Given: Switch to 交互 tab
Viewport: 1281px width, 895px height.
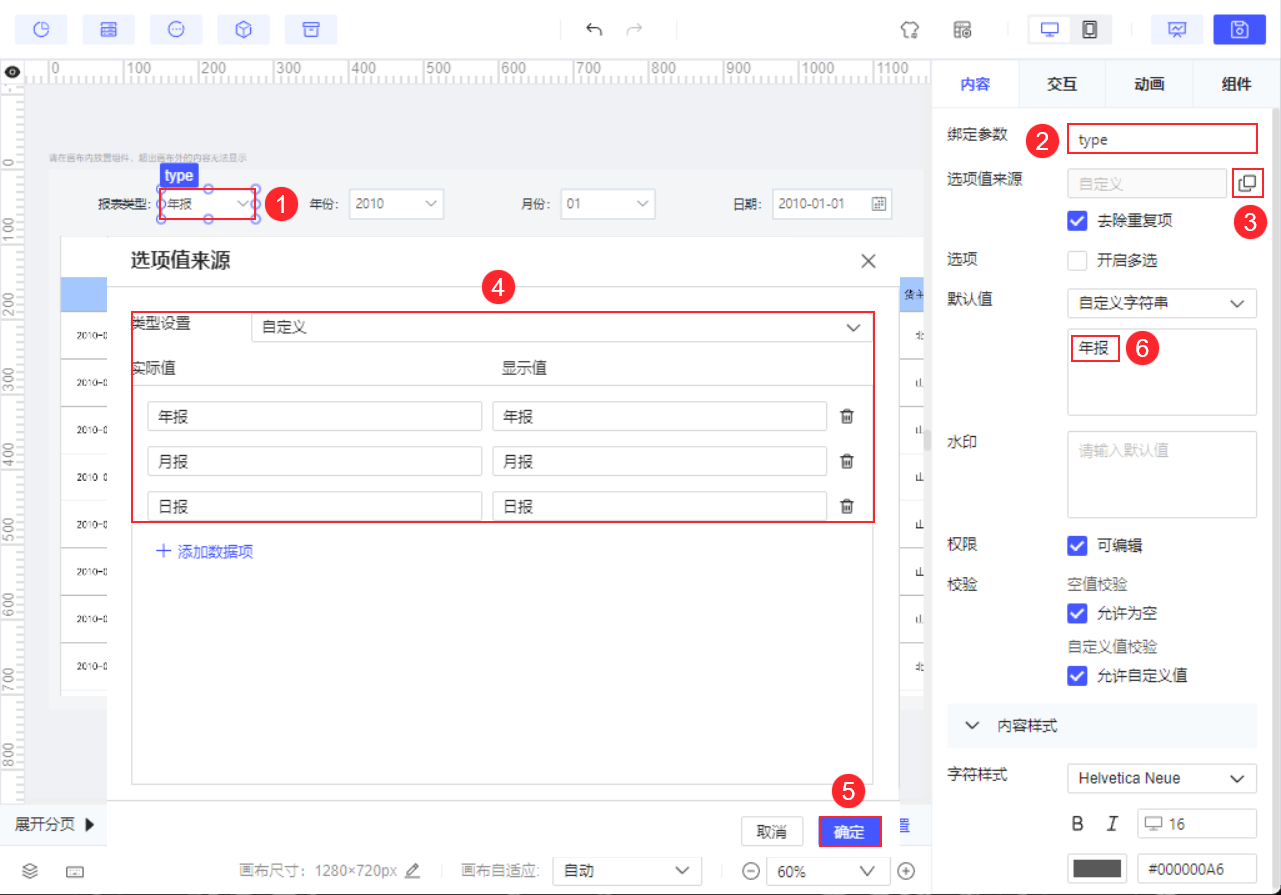Looking at the screenshot, I should tap(1062, 84).
